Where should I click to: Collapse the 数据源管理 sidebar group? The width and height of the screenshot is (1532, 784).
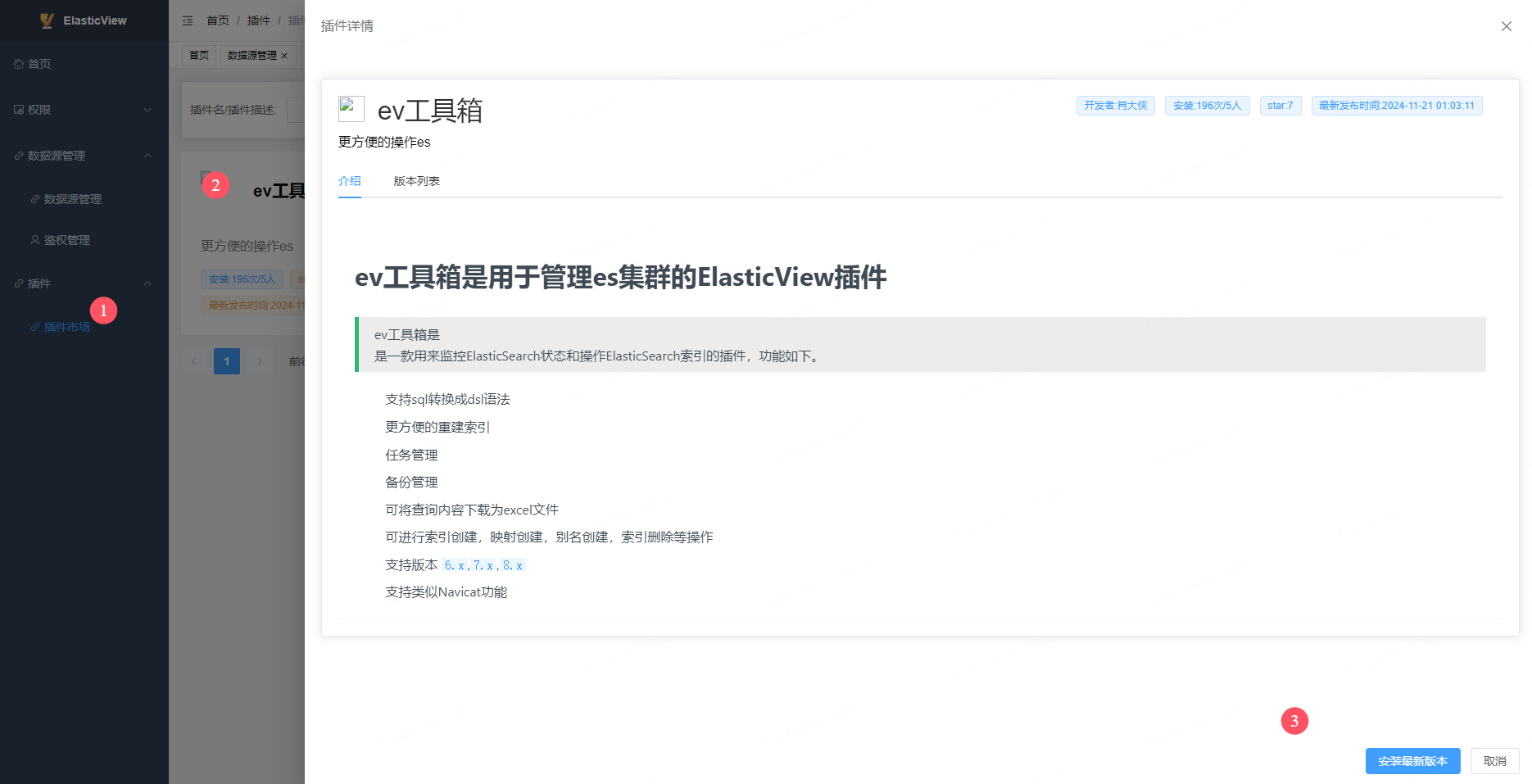coord(82,156)
